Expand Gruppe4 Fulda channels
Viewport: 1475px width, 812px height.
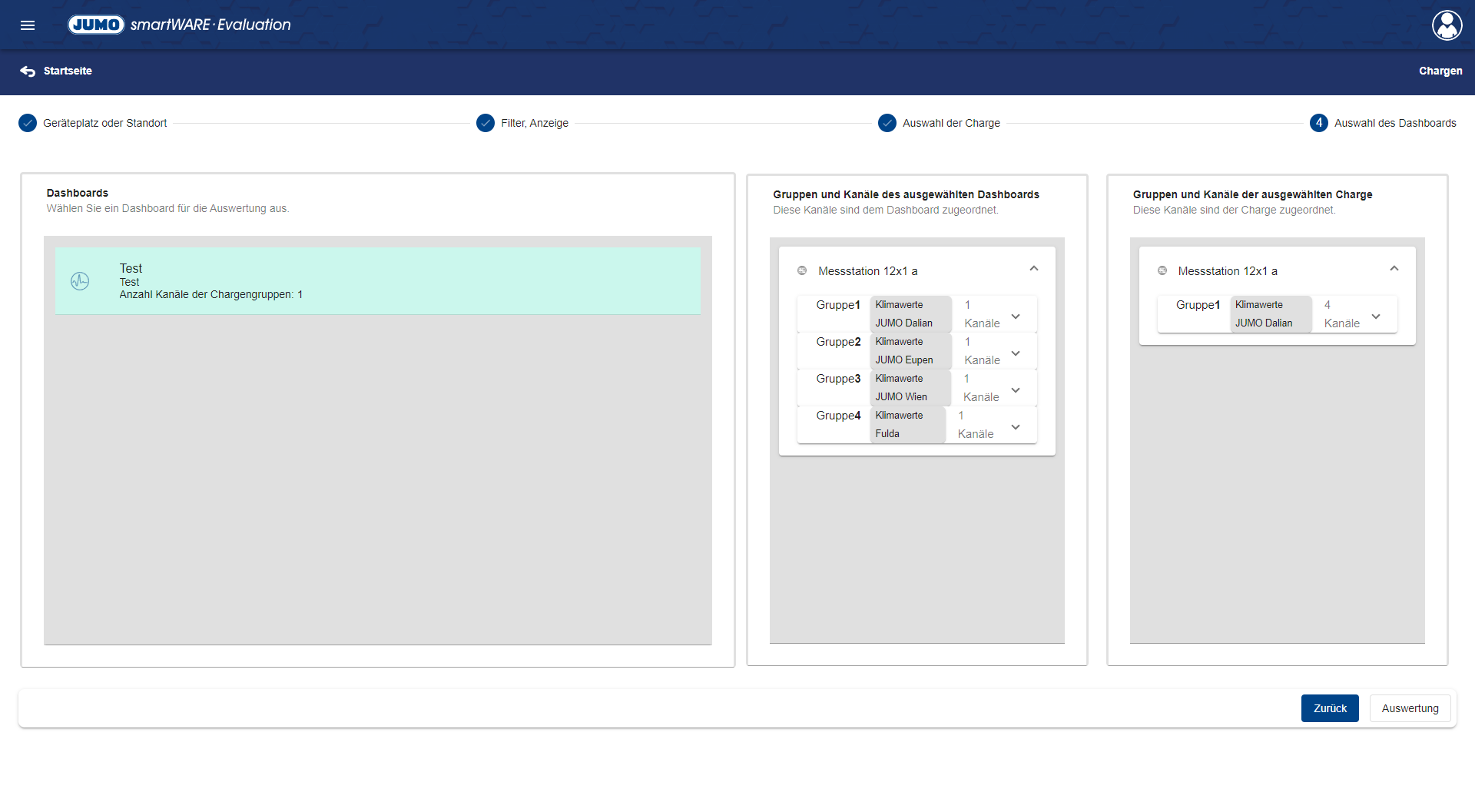click(1016, 427)
